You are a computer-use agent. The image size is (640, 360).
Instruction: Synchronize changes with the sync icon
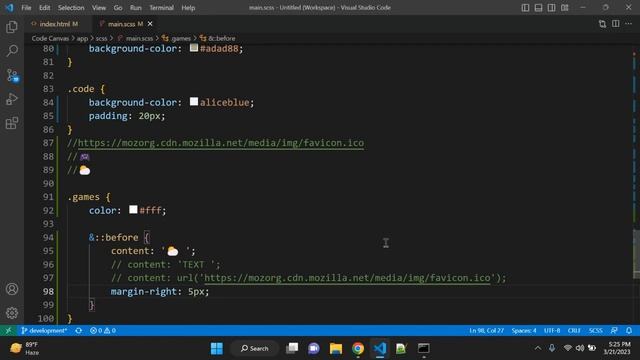point(79,330)
